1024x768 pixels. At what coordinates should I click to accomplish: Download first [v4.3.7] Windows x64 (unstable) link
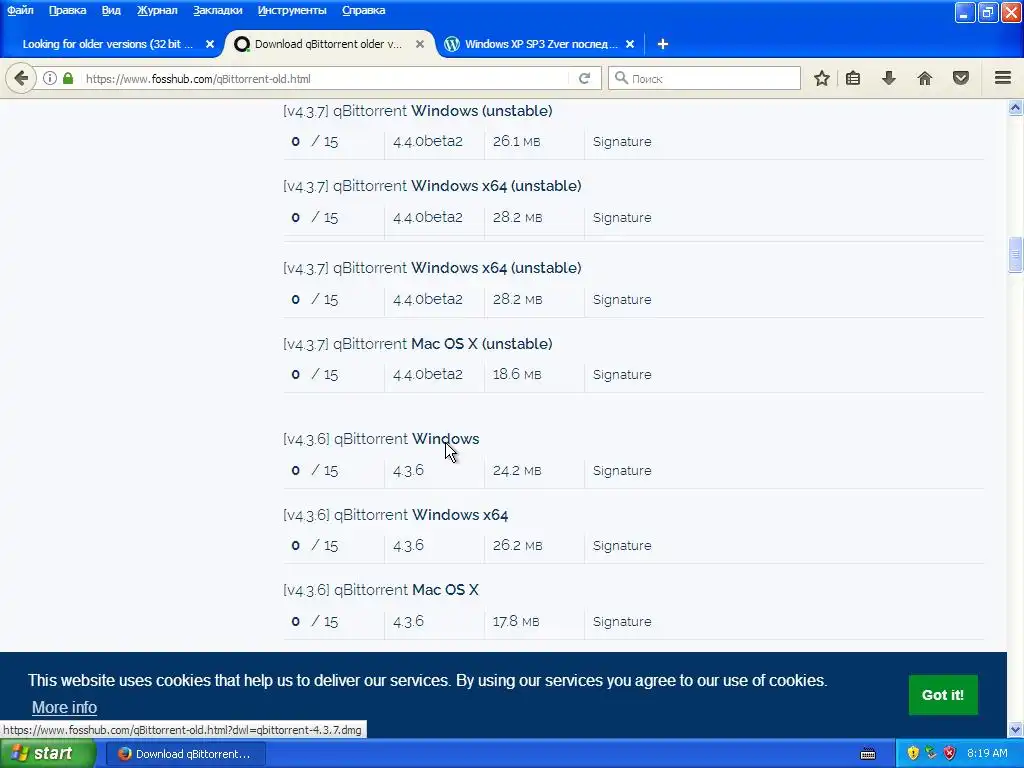coord(432,186)
